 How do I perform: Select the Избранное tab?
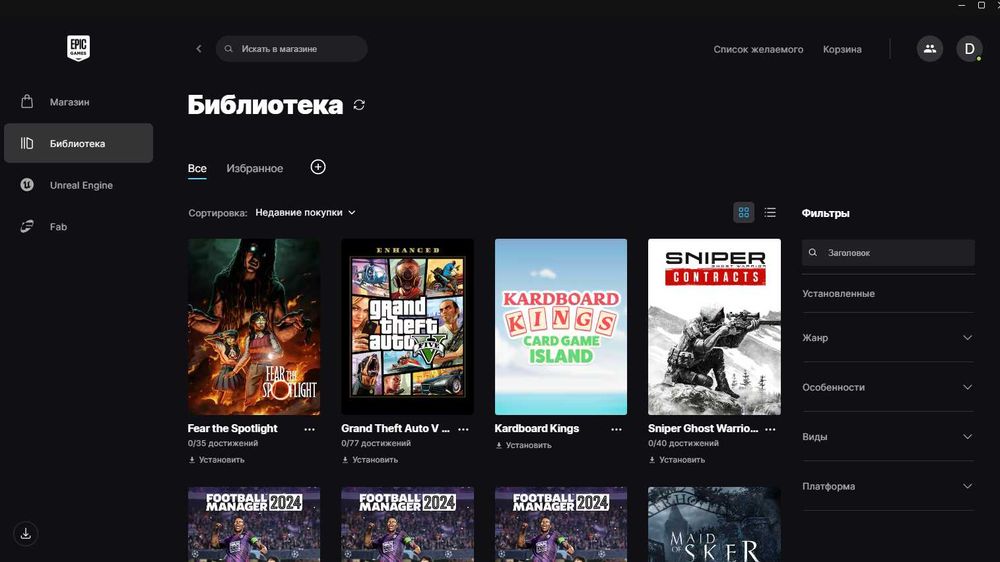pos(254,168)
